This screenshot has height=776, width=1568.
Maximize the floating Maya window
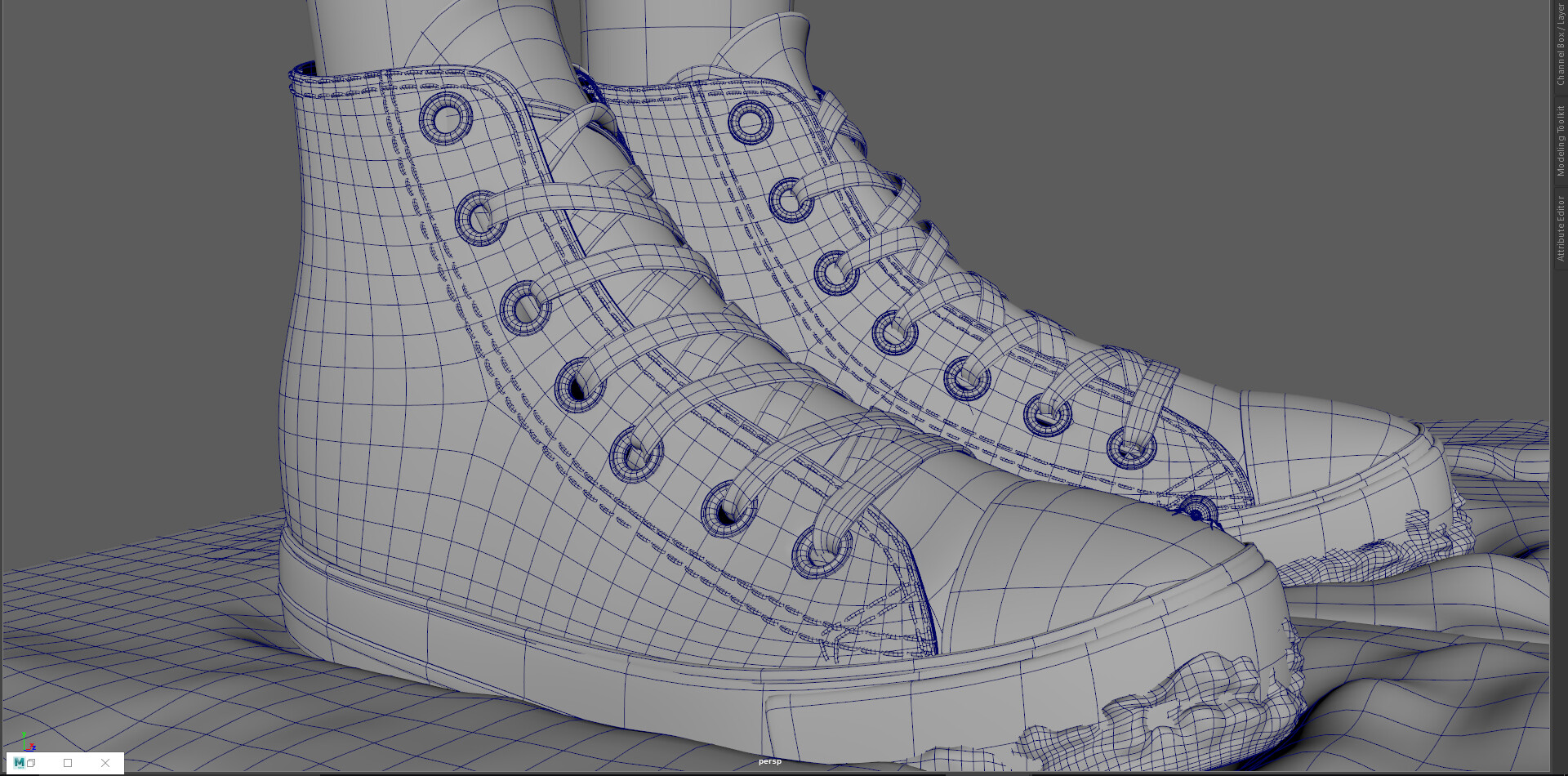click(x=68, y=763)
